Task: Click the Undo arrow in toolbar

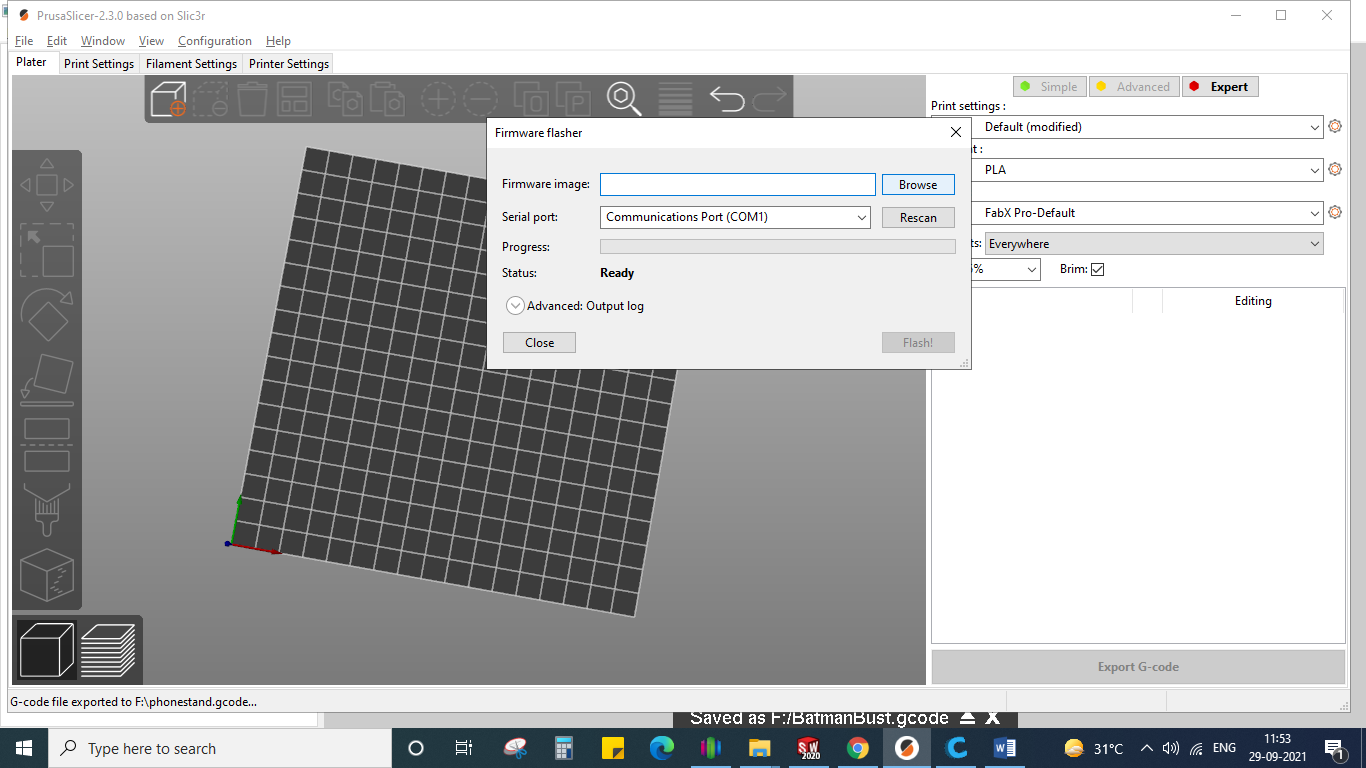Action: [x=727, y=99]
